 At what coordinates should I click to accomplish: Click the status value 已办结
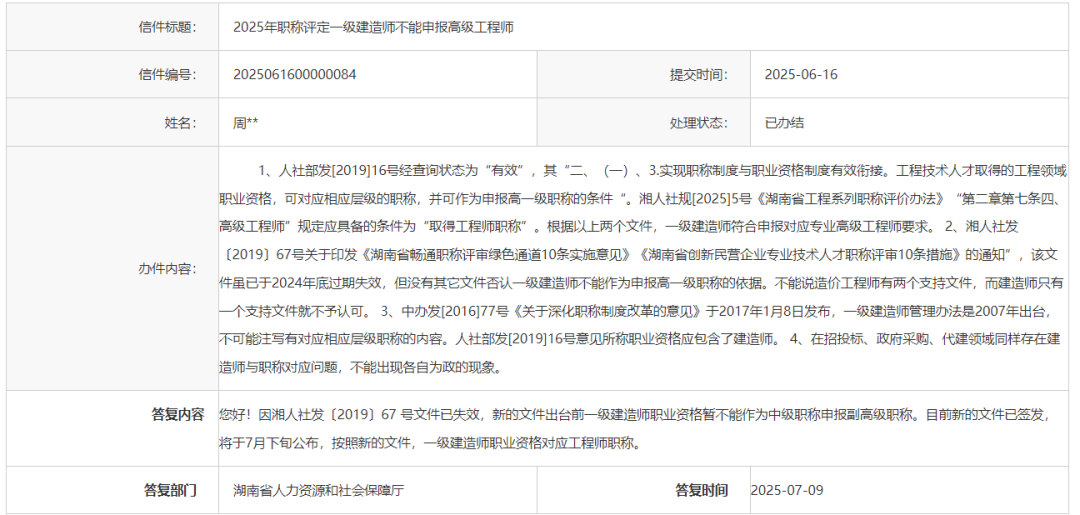[x=784, y=123]
